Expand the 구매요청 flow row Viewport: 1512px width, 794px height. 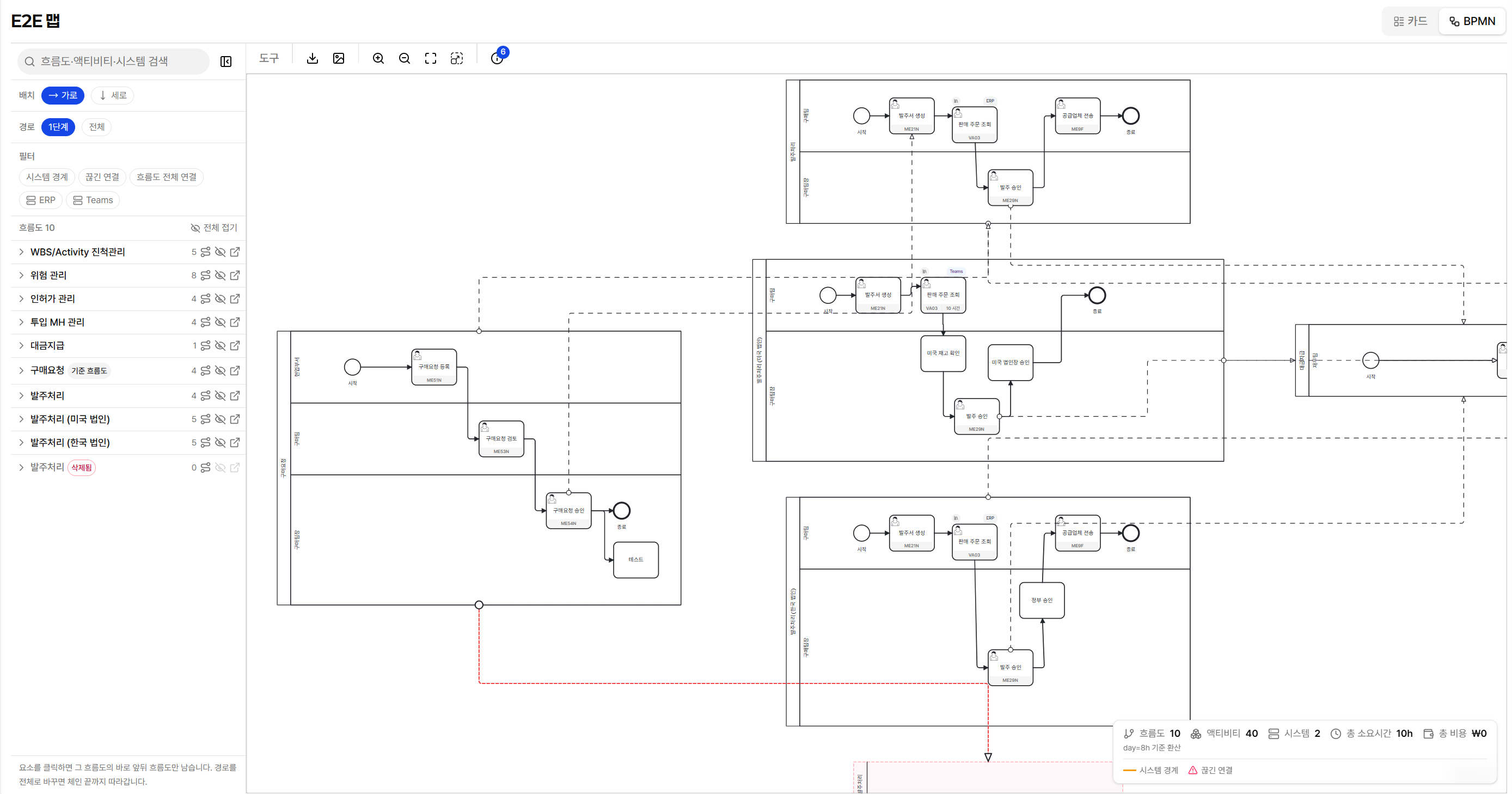(x=21, y=370)
